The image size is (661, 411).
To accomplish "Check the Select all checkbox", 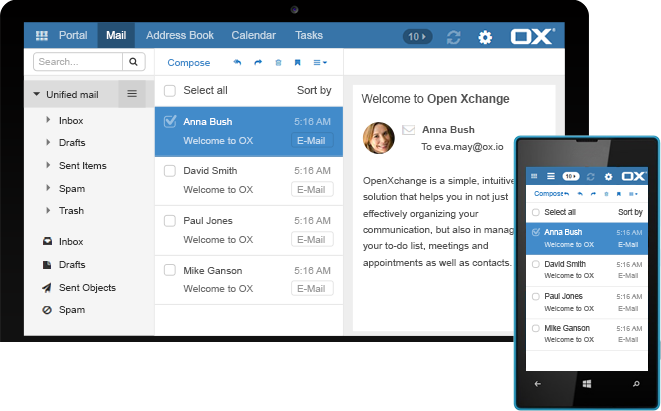I will (x=170, y=91).
